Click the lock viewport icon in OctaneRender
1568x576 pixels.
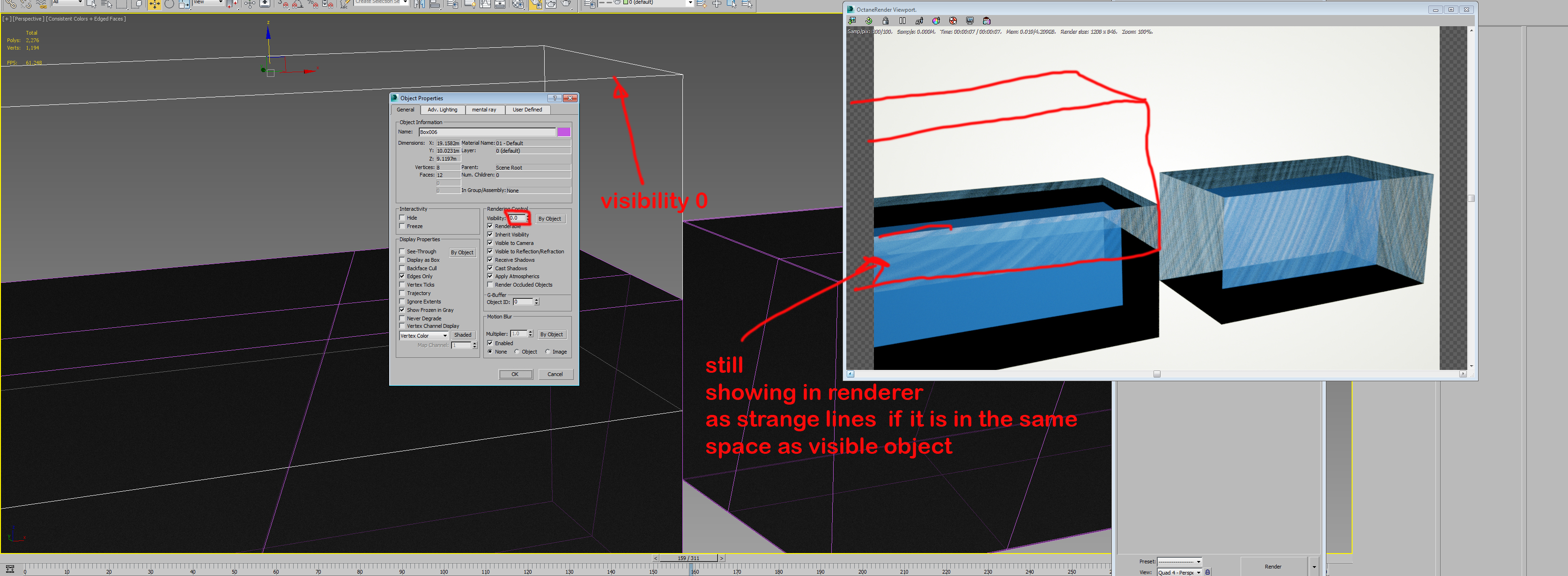886,21
